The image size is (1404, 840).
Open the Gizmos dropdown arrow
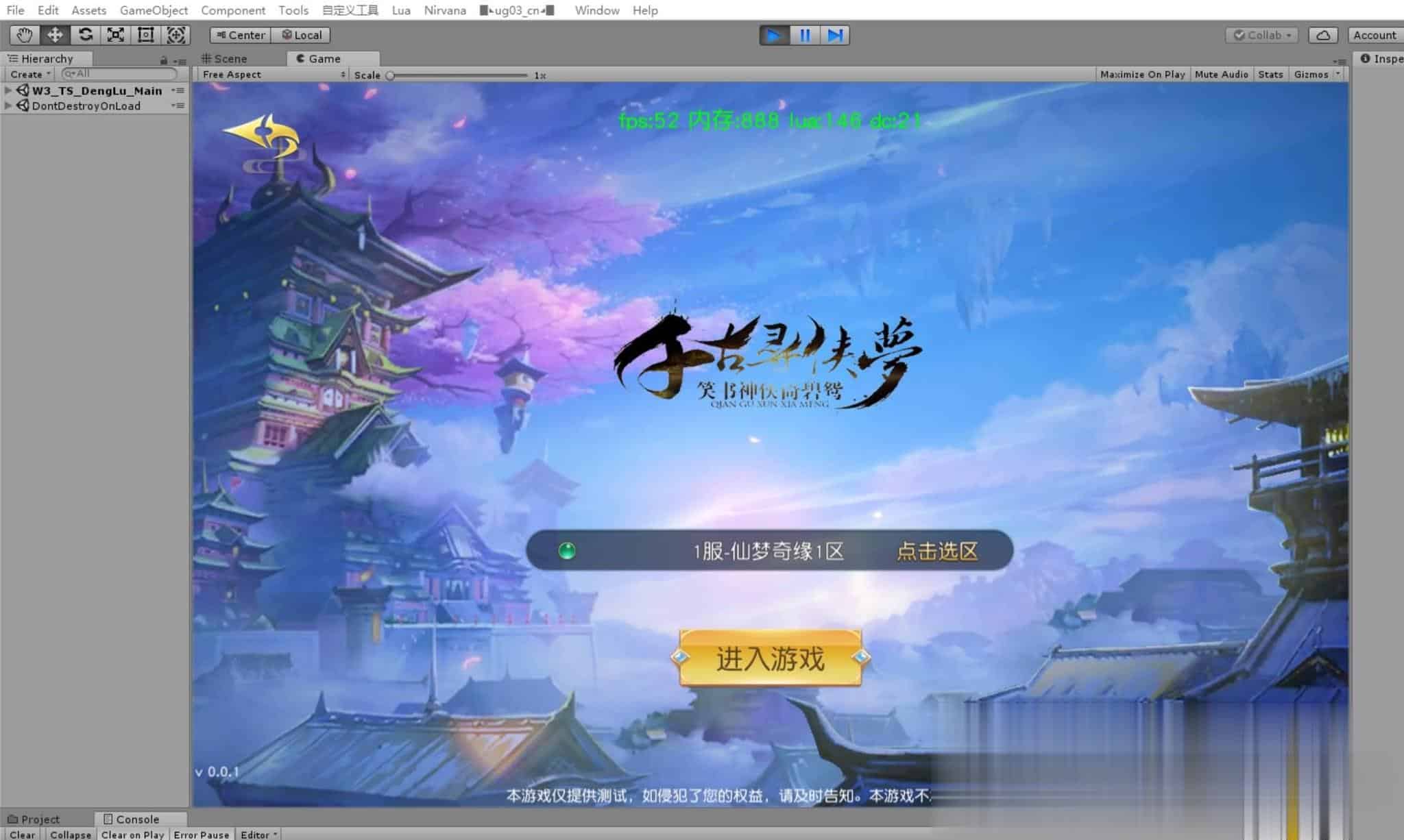[x=1338, y=74]
